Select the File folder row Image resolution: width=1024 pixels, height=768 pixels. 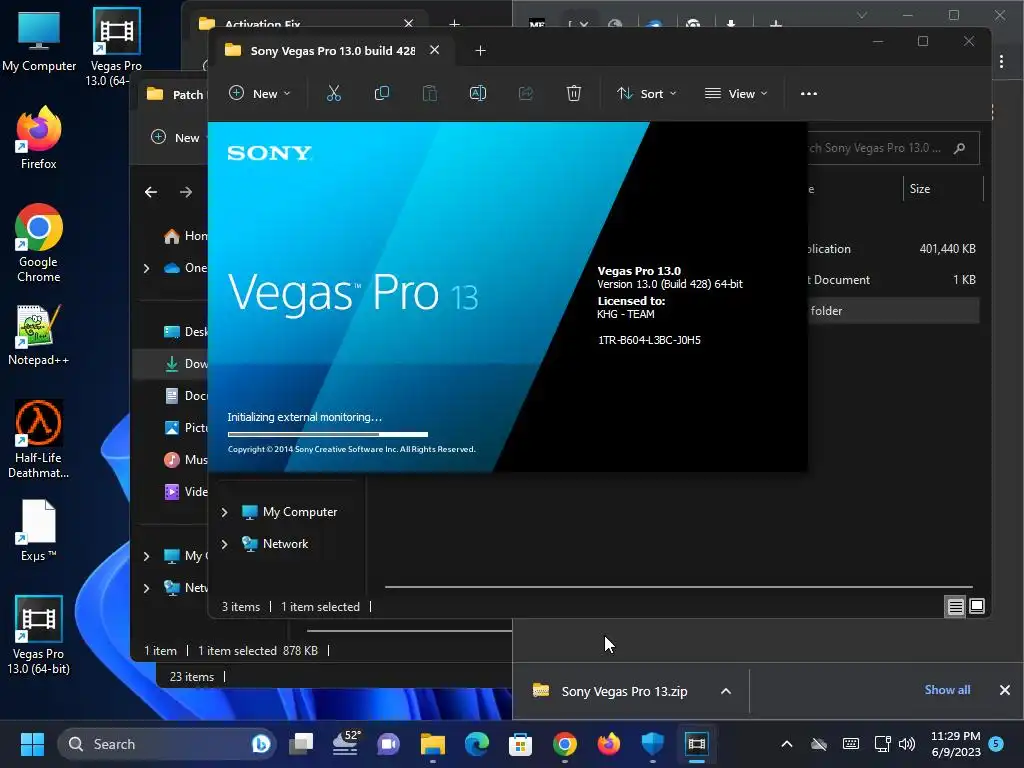[893, 311]
